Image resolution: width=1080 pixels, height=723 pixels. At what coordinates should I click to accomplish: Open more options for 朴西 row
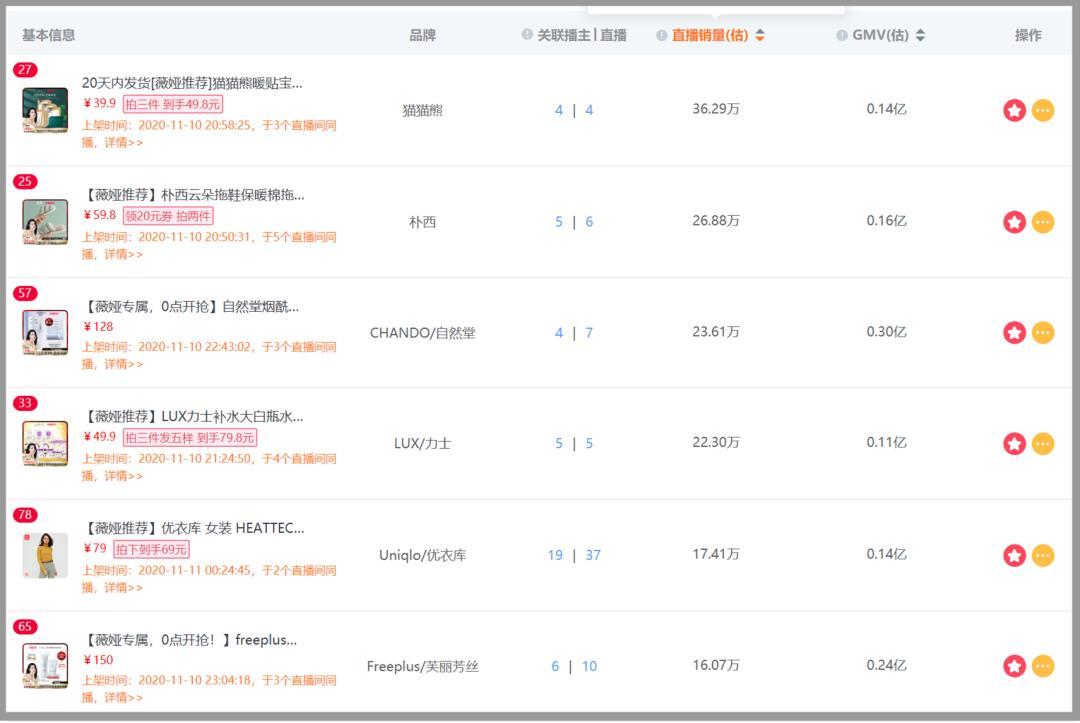(1043, 222)
